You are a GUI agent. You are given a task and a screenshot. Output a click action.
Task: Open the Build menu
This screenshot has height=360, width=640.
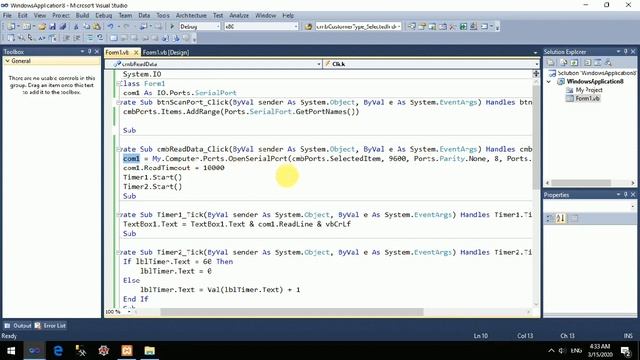tap(82, 16)
